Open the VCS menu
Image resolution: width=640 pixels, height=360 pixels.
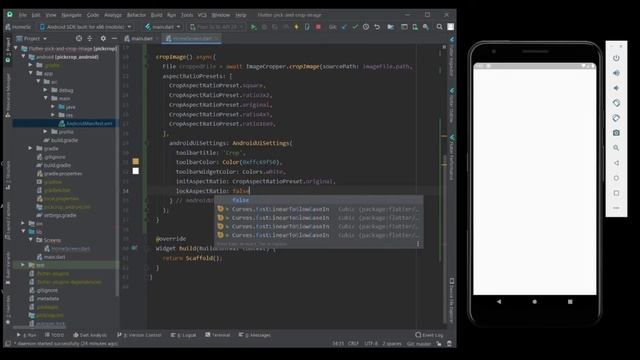[x=202, y=15]
